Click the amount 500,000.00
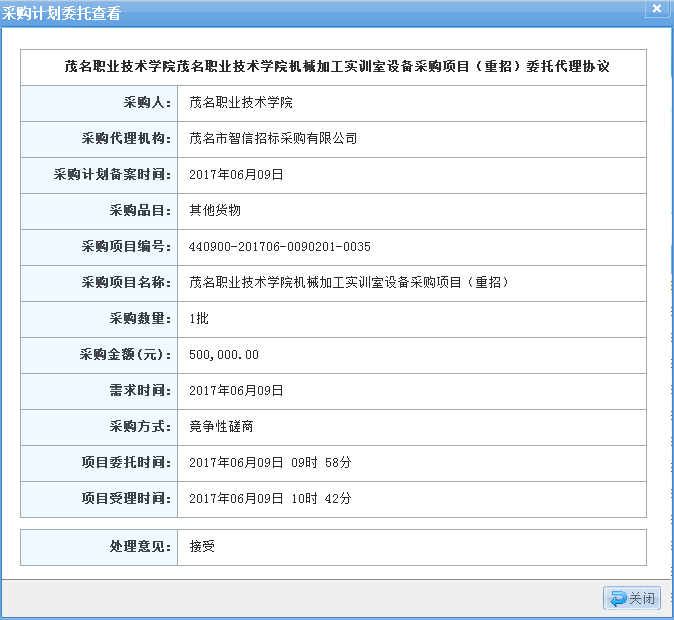Screen dimensions: 674x620 click(x=224, y=354)
